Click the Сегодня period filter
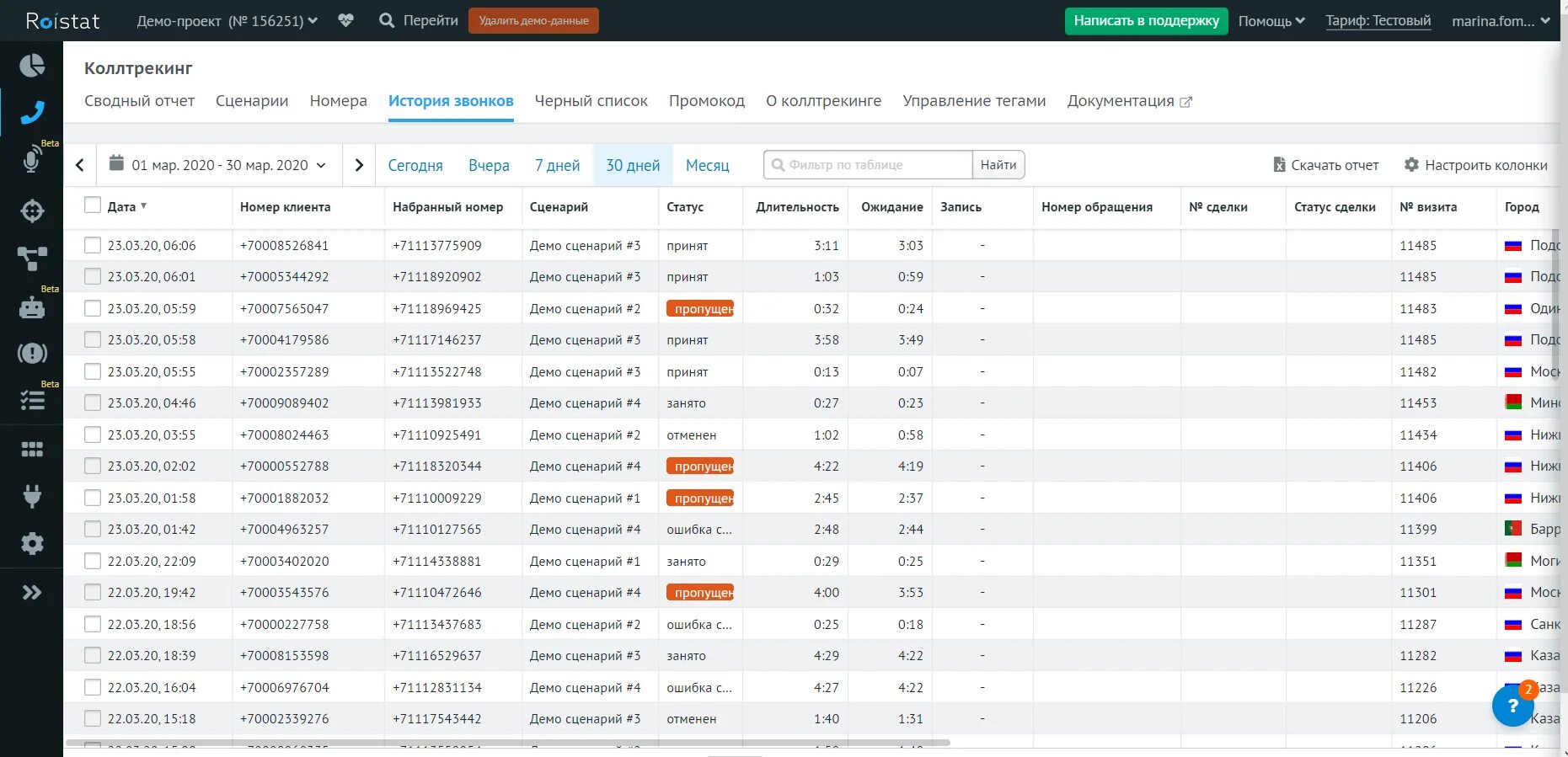This screenshot has height=757, width=1568. tap(415, 166)
